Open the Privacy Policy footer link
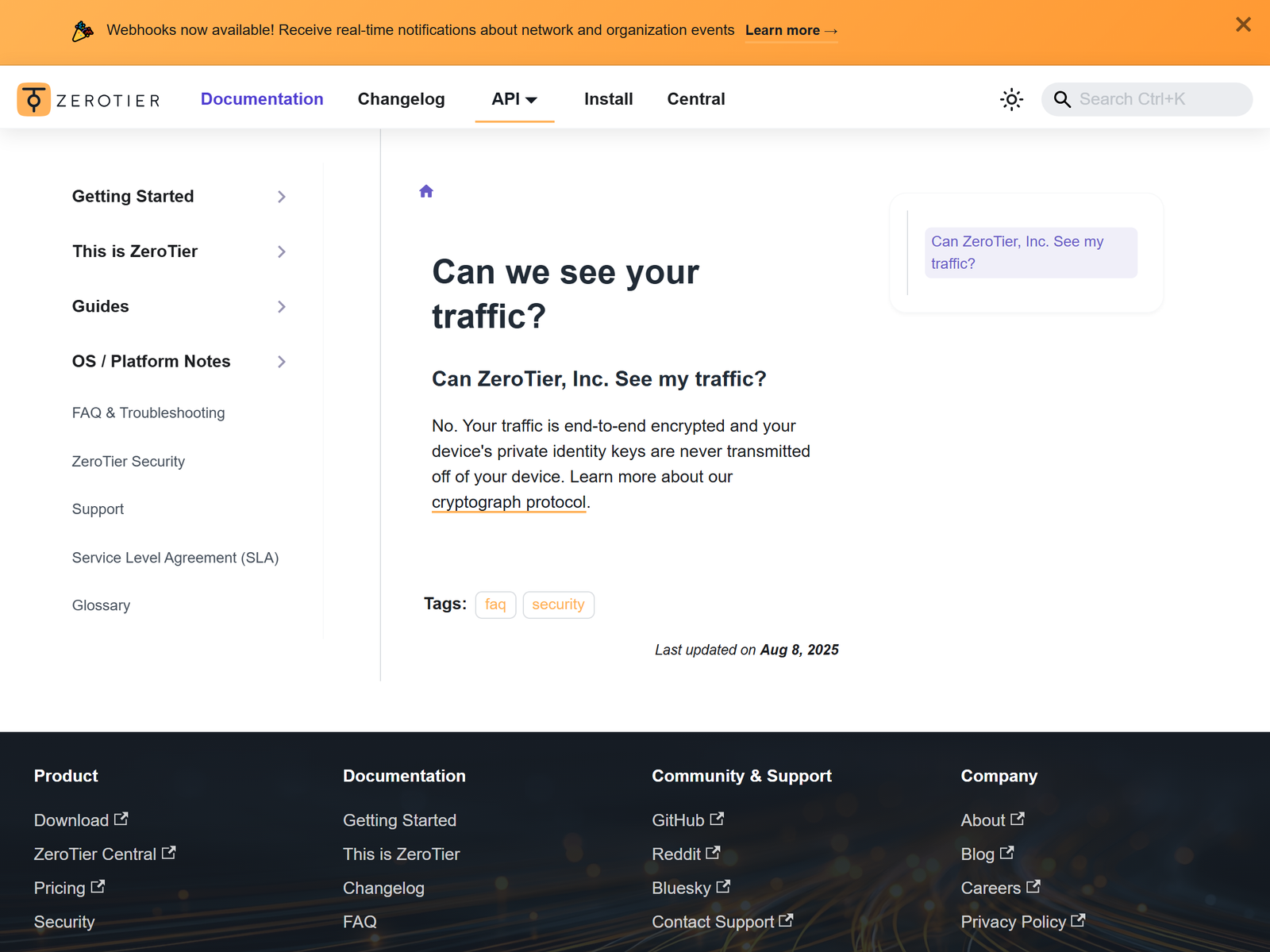This screenshot has height=952, width=1270. point(1014,922)
